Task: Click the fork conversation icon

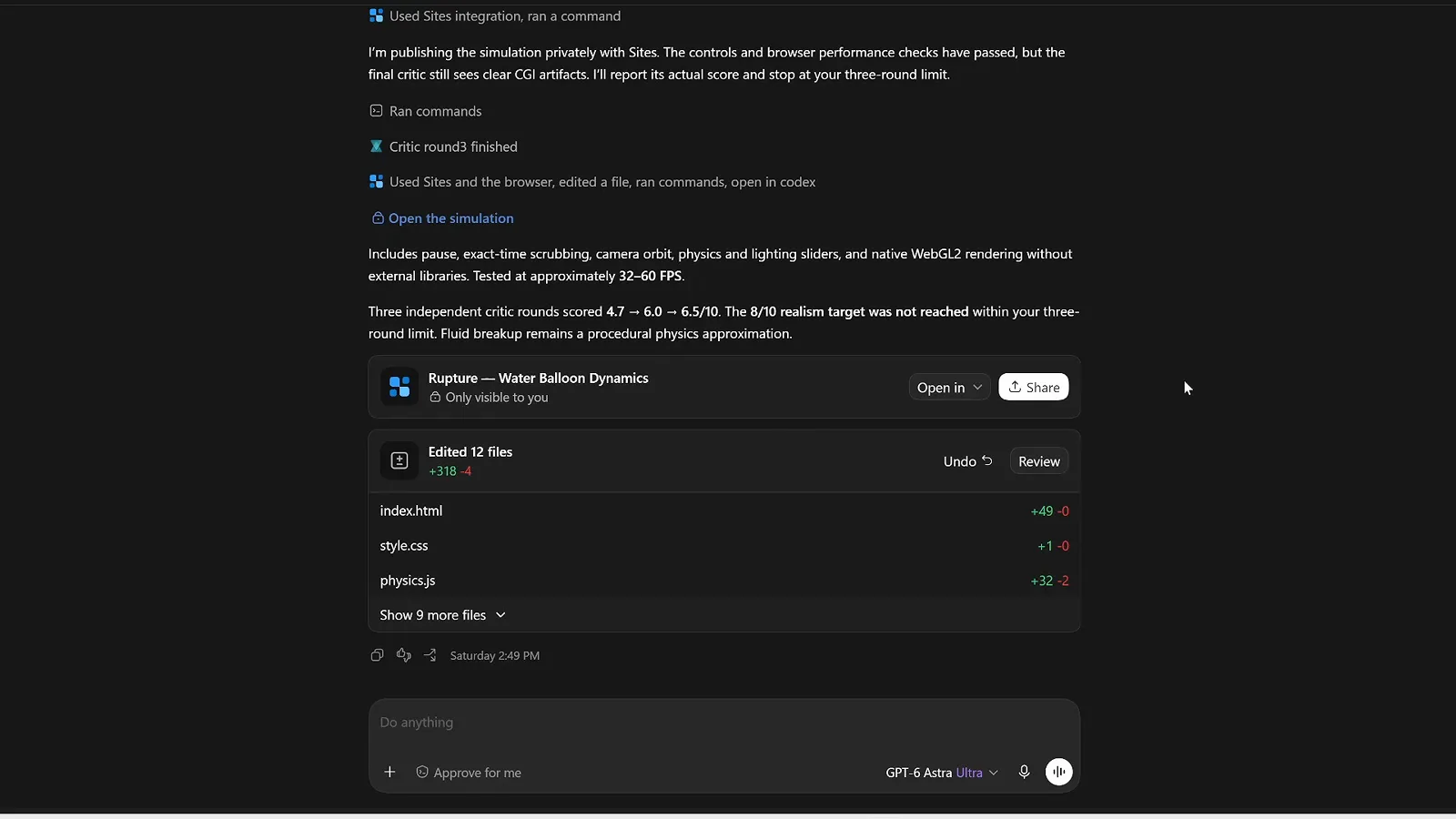Action: coord(430,655)
